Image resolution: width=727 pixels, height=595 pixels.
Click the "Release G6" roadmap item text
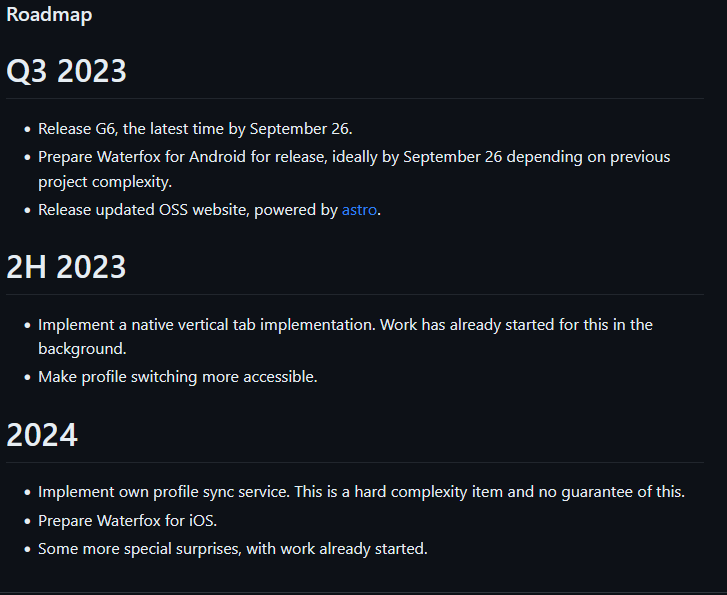click(x=195, y=129)
